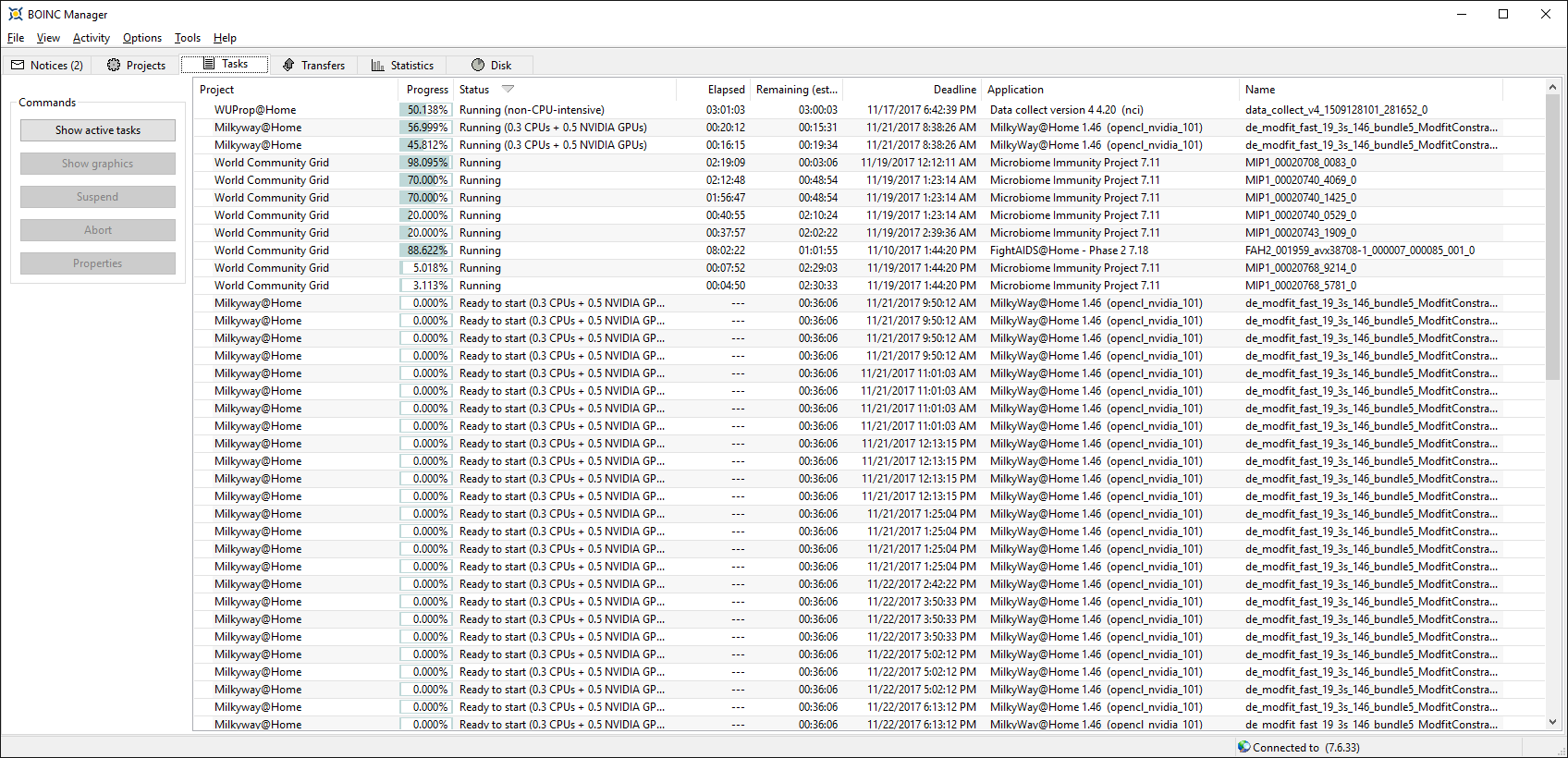Click the 08:02:22 elapsed time cell
Image resolution: width=1568 pixels, height=758 pixels.
(x=726, y=251)
